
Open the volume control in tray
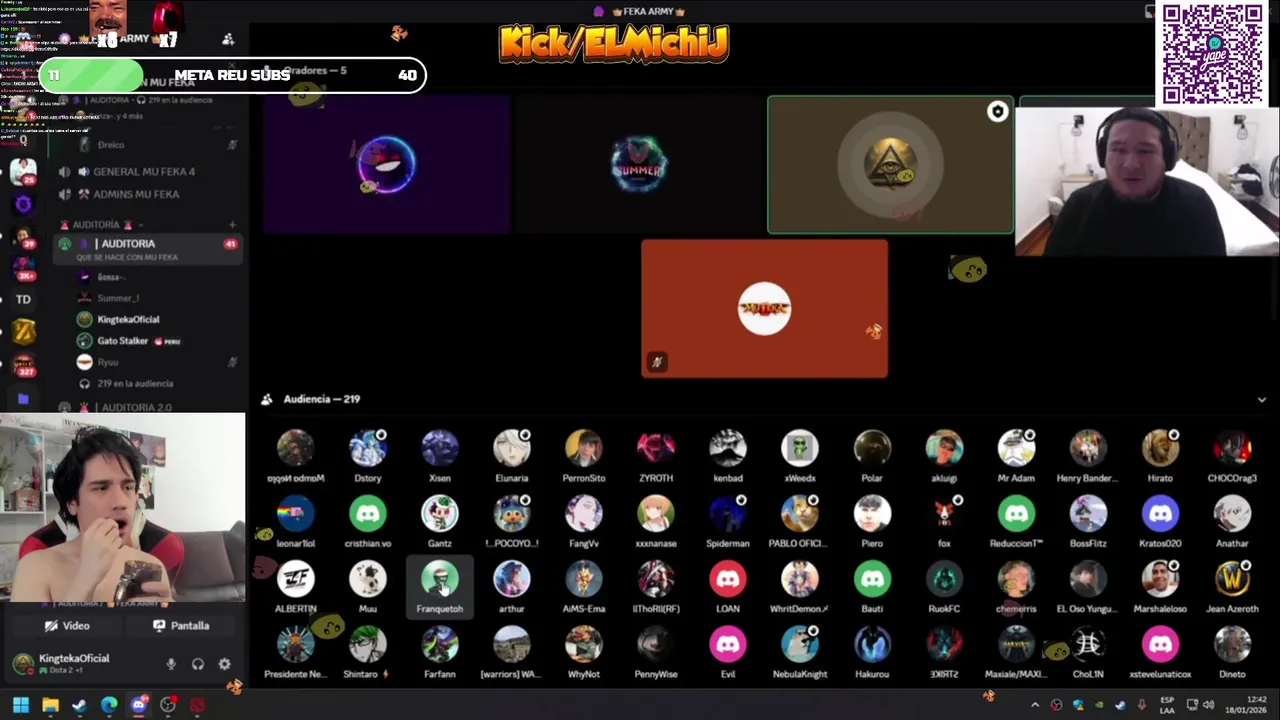(x=1209, y=705)
